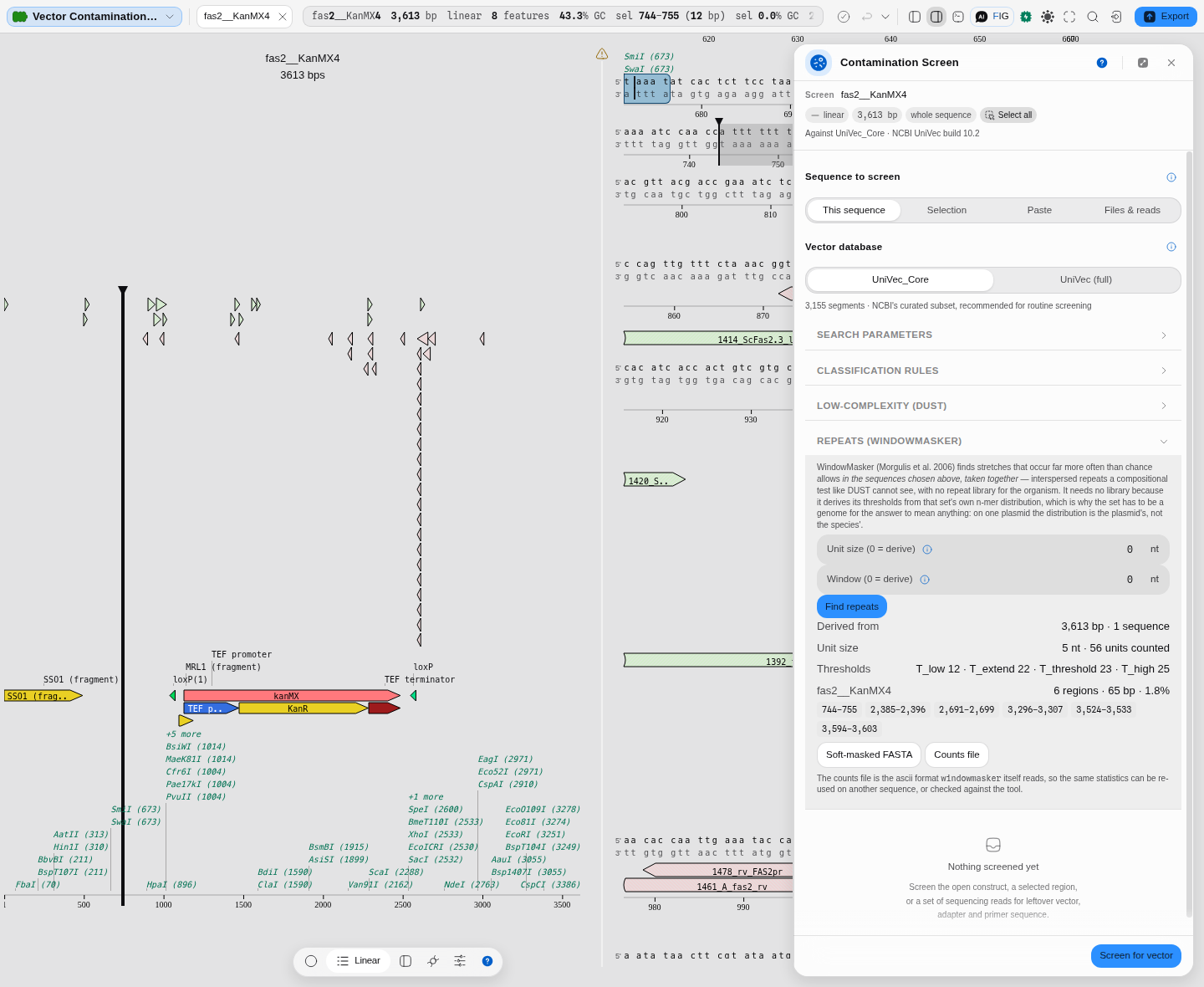Screen dimensions: 1204x987
Task: Click the check-circle icon in top toolbar
Action: click(844, 17)
